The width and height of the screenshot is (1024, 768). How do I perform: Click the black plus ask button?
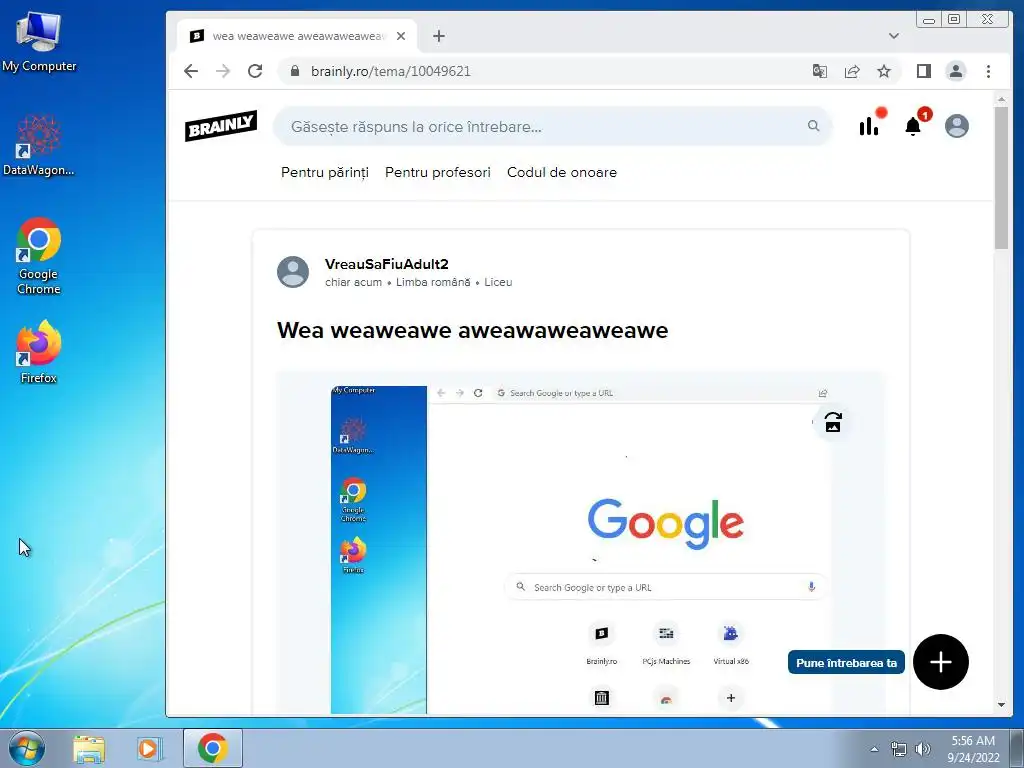coord(940,662)
